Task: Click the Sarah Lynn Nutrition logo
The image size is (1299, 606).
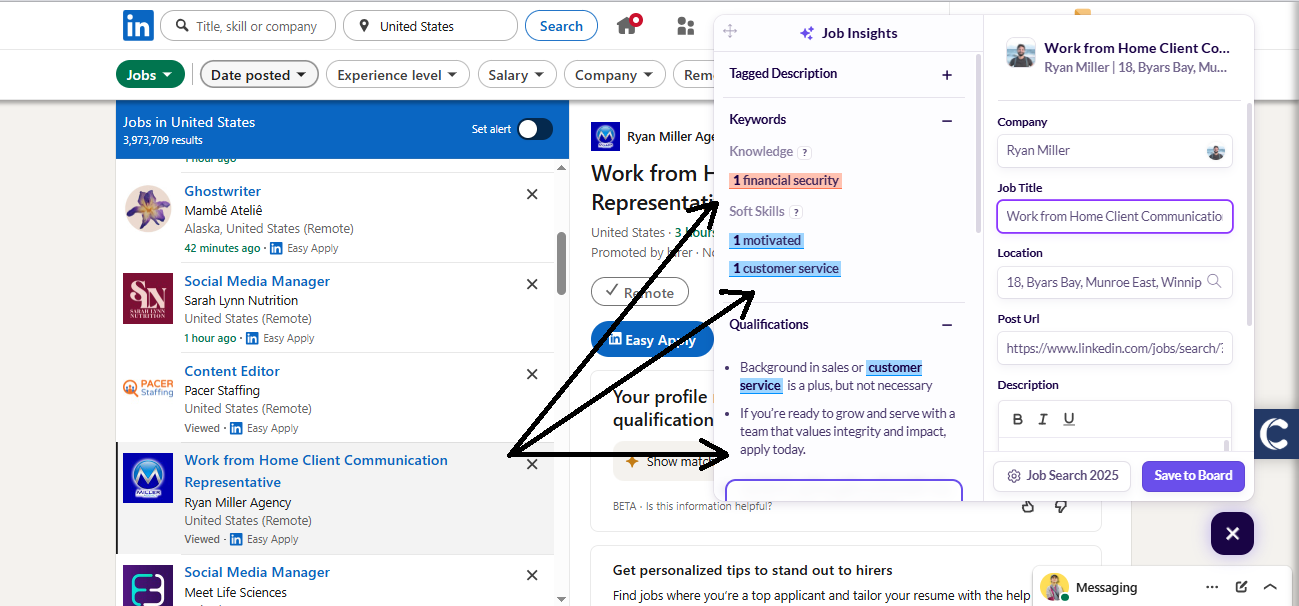Action: [148, 298]
